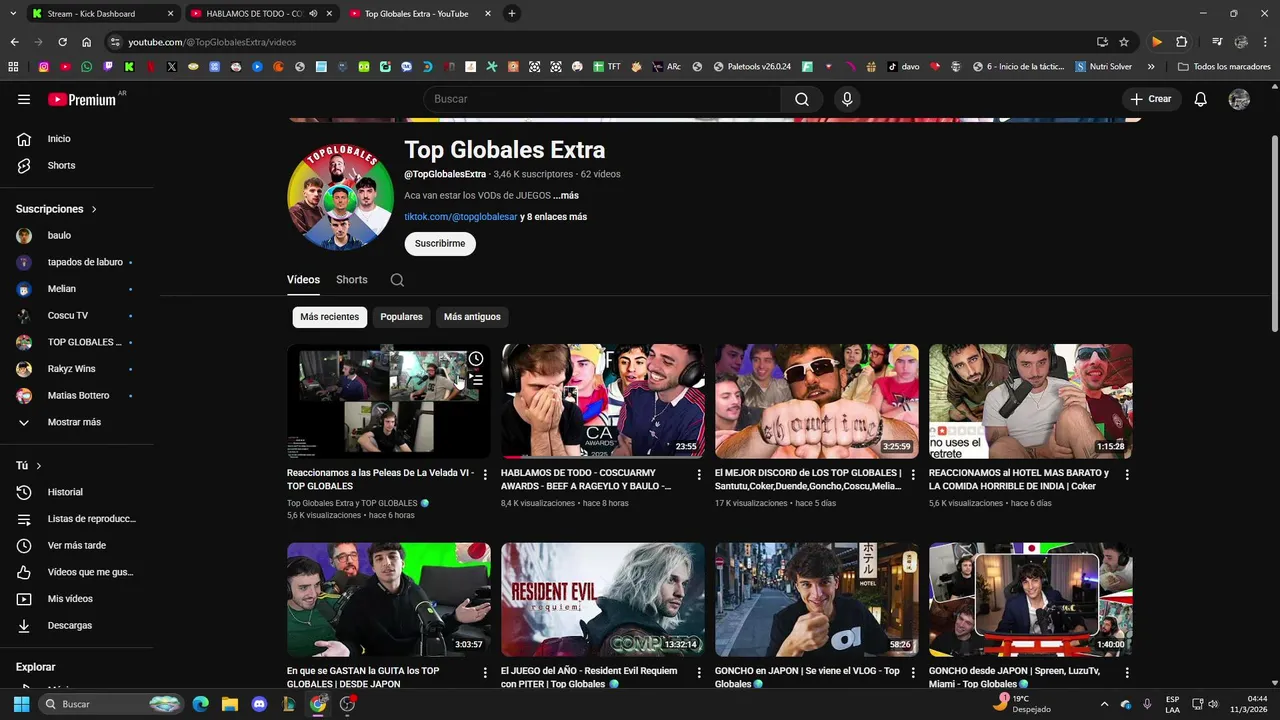Screen dimensions: 1280x720
Task: Open the browser Extensions puzzle icon
Action: (x=1181, y=42)
